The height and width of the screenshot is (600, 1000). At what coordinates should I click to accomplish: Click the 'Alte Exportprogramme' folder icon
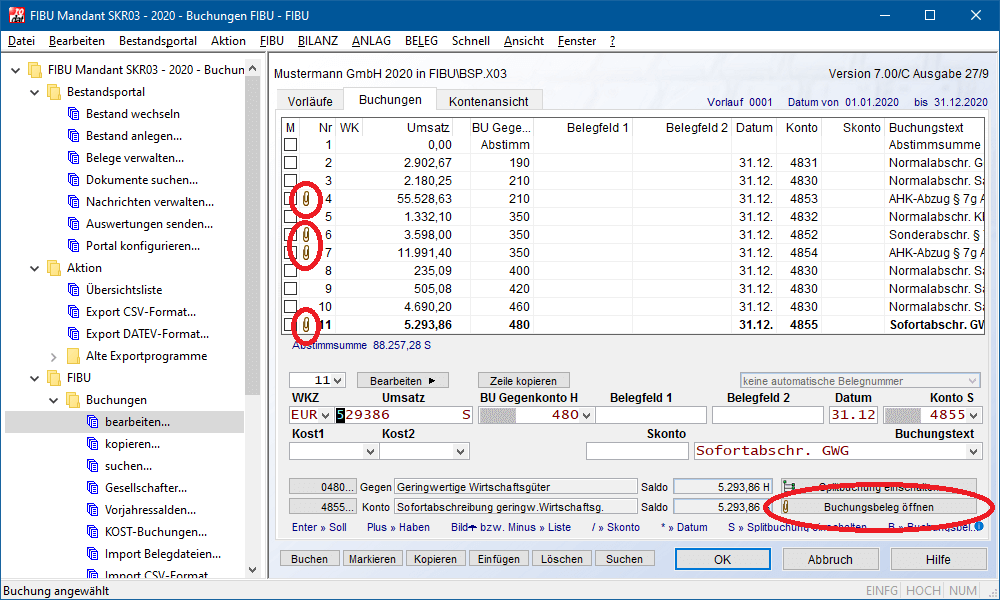(73, 356)
